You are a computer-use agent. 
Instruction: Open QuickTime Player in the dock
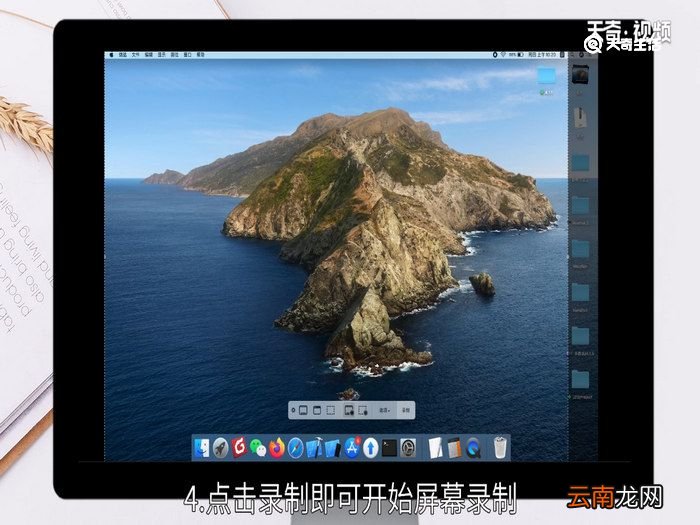click(x=474, y=448)
